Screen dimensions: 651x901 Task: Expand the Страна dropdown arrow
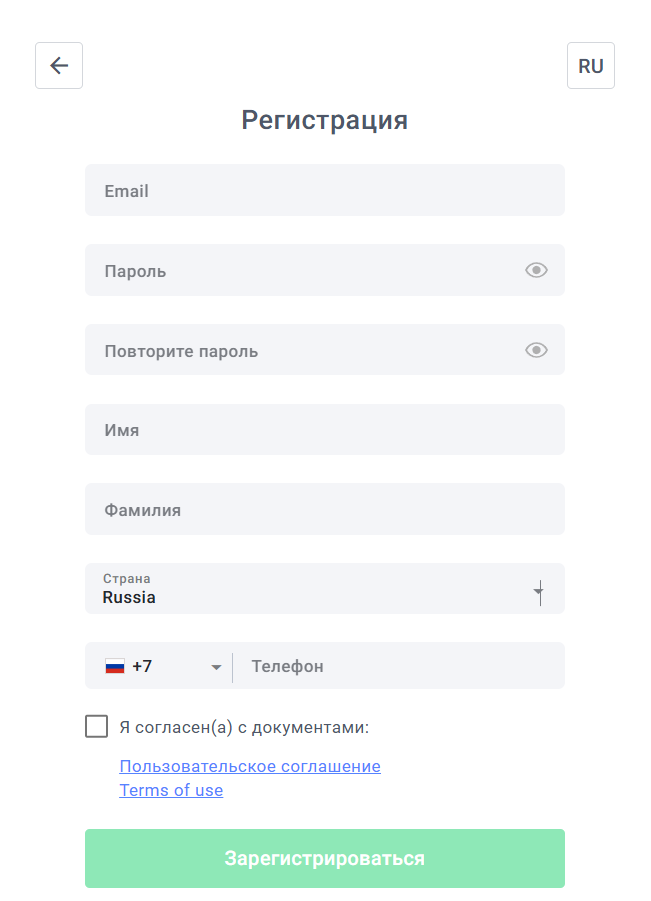click(x=538, y=592)
